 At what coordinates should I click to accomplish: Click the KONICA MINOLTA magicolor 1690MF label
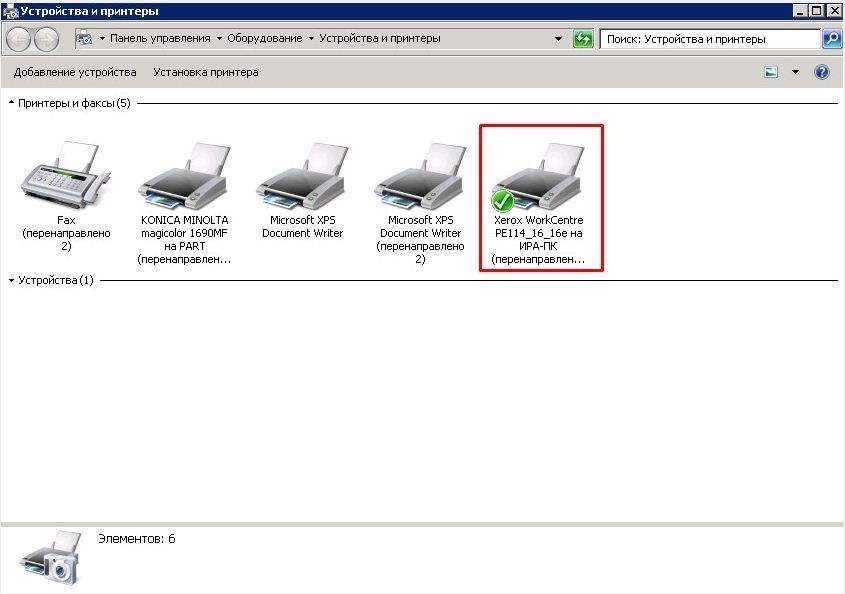(184, 239)
